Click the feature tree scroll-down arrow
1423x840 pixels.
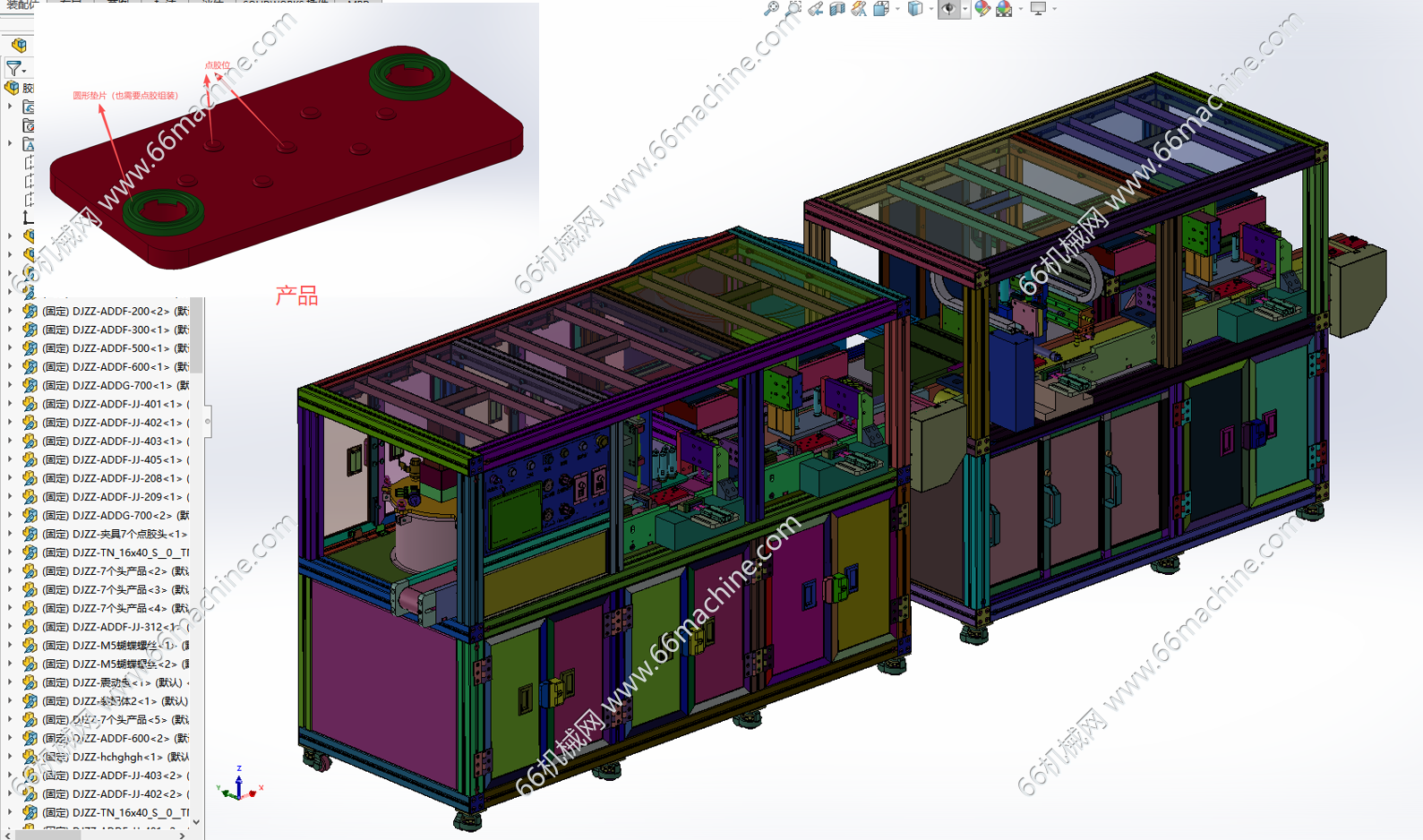click(x=196, y=821)
